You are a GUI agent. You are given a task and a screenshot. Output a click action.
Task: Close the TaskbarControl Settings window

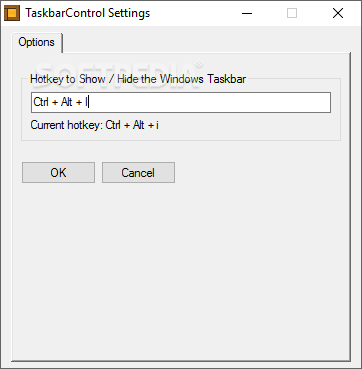pos(338,13)
